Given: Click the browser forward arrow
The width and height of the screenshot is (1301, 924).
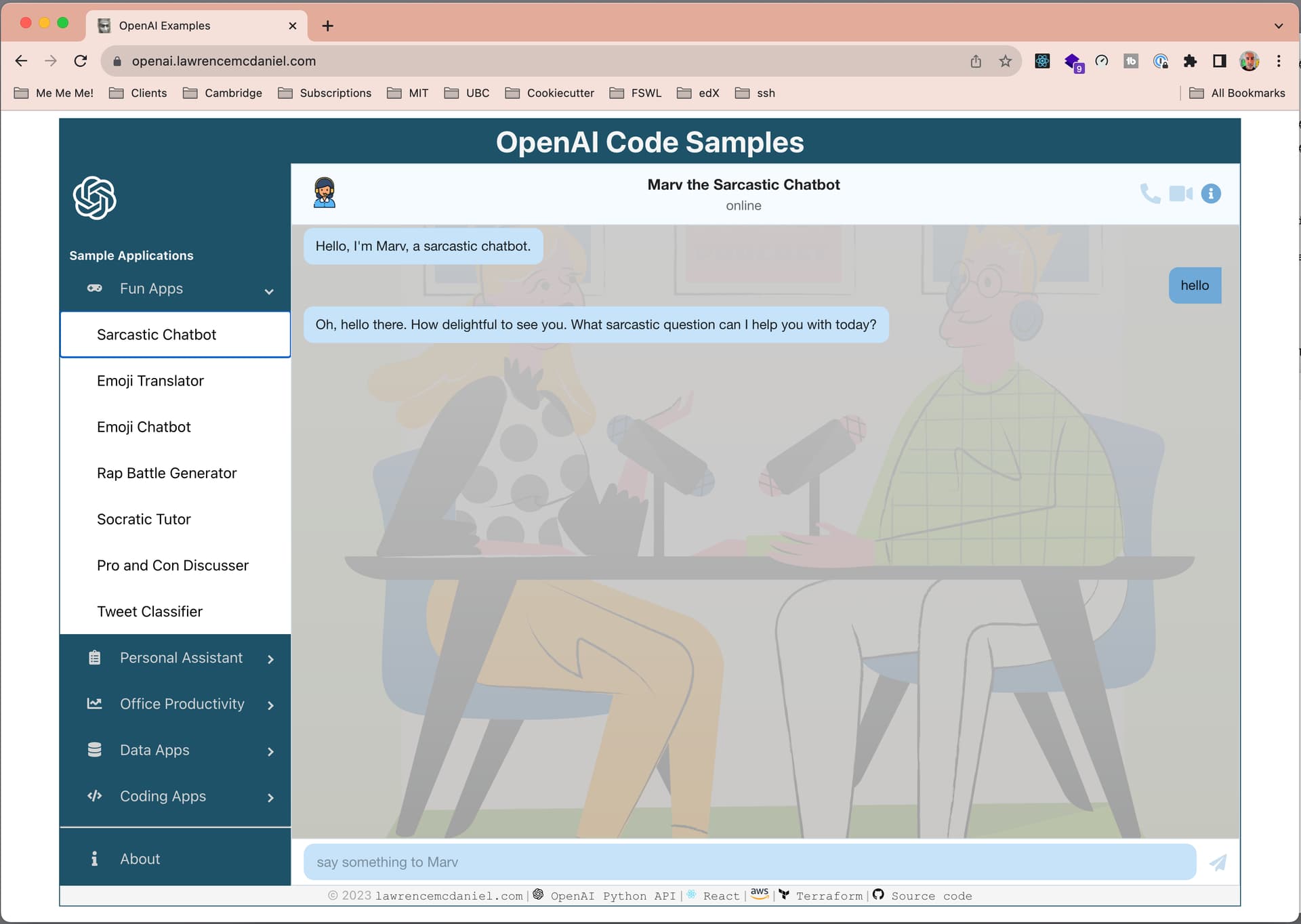Looking at the screenshot, I should tap(51, 61).
